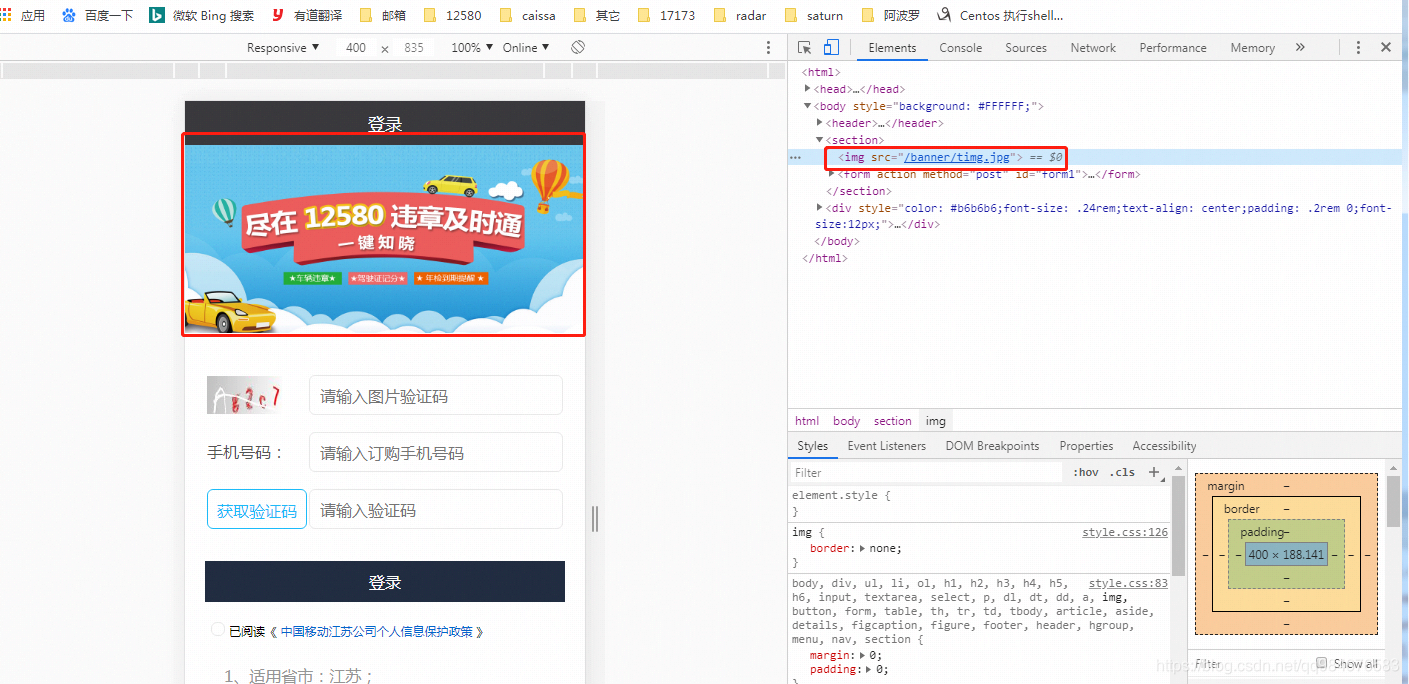Expand the header node
This screenshot has width=1409, height=684.
[x=820, y=123]
